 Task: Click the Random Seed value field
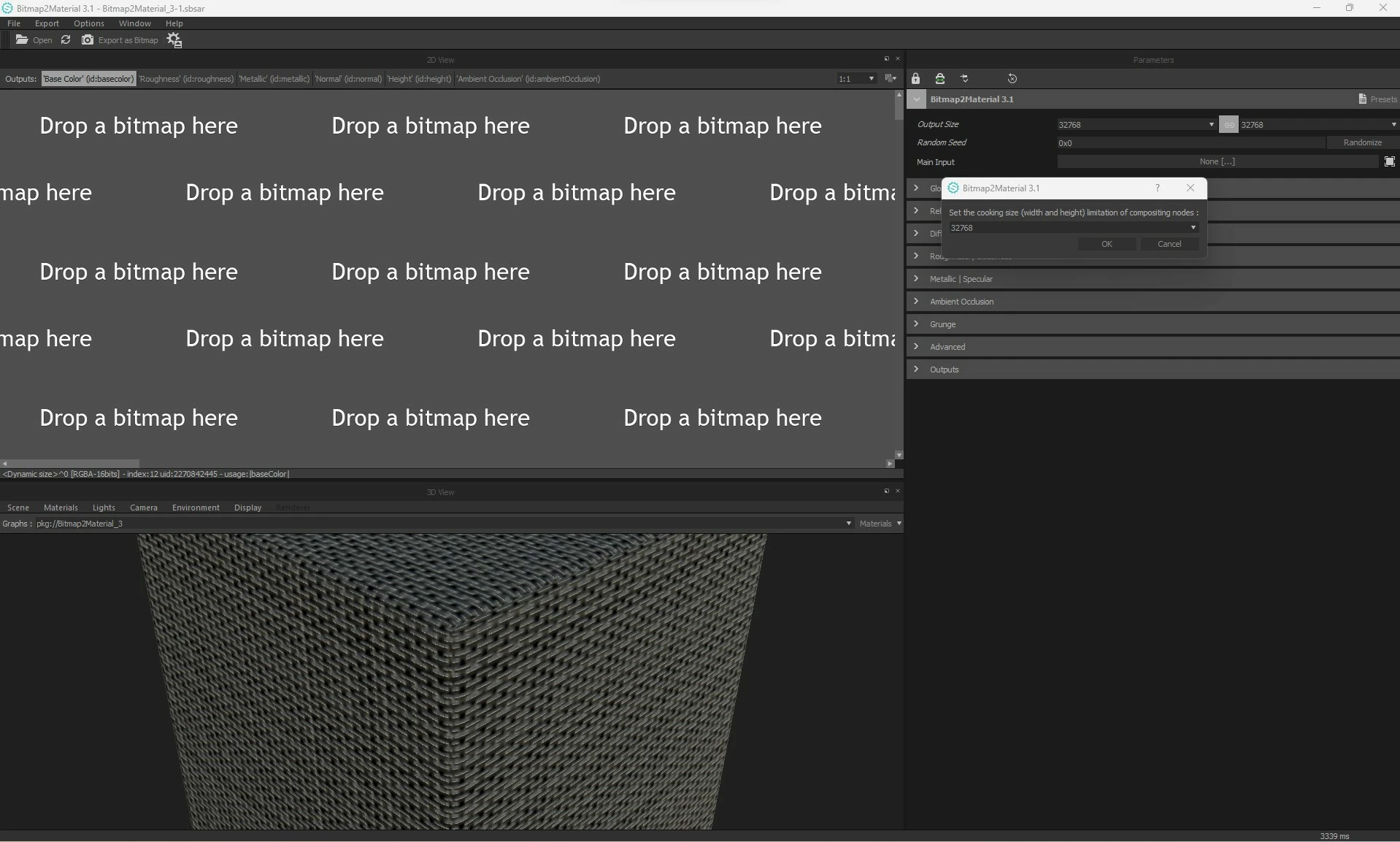point(1191,142)
